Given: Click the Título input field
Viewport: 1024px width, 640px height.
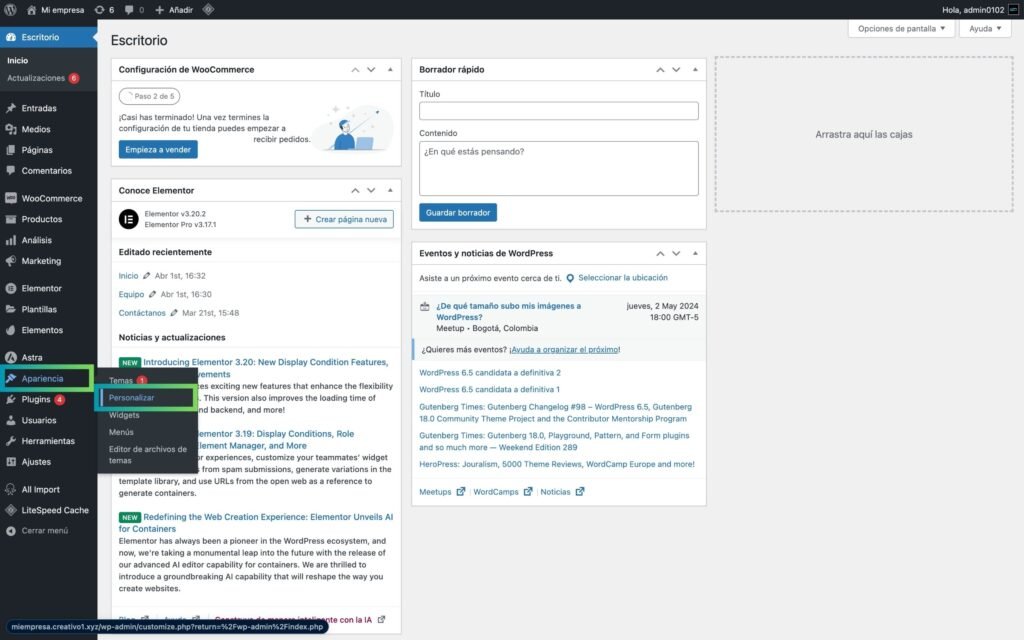Looking at the screenshot, I should [559, 111].
